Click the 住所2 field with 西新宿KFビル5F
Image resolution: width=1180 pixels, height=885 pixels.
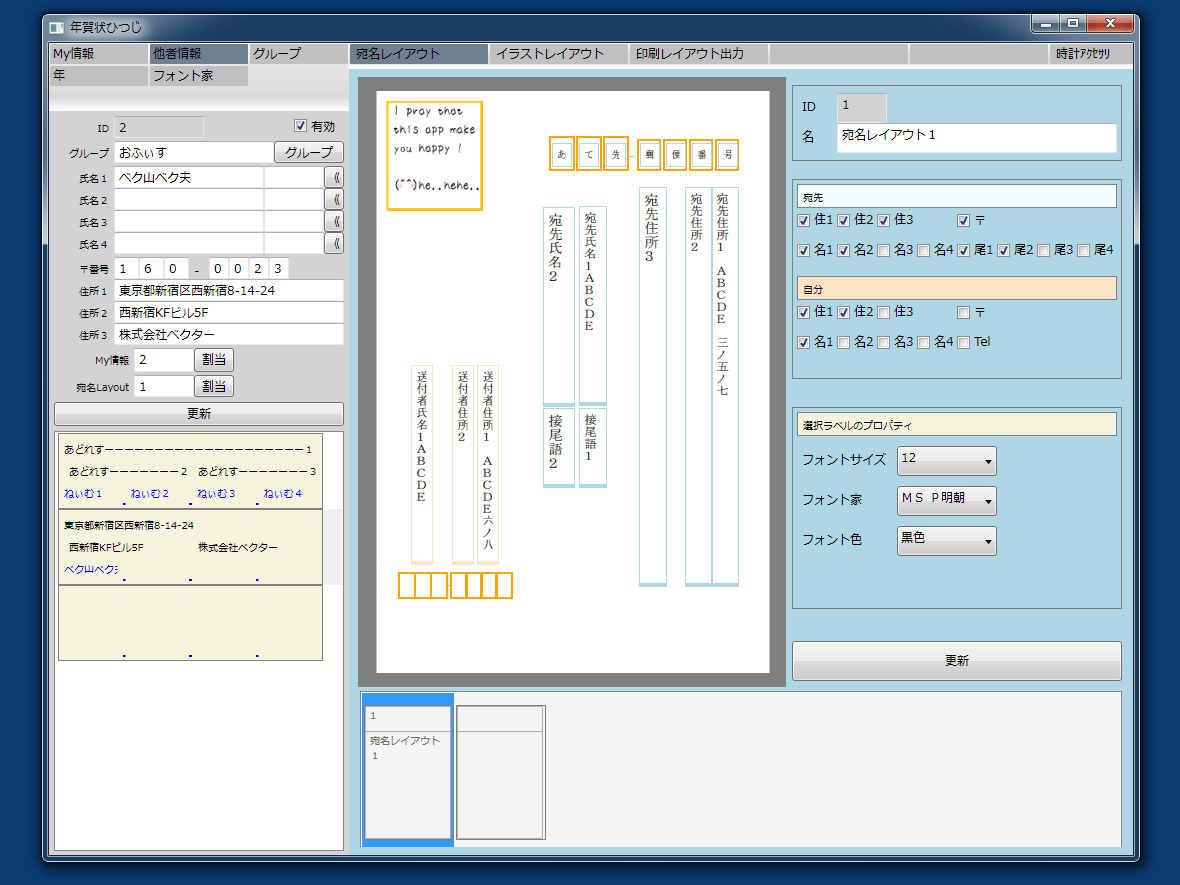click(x=229, y=312)
